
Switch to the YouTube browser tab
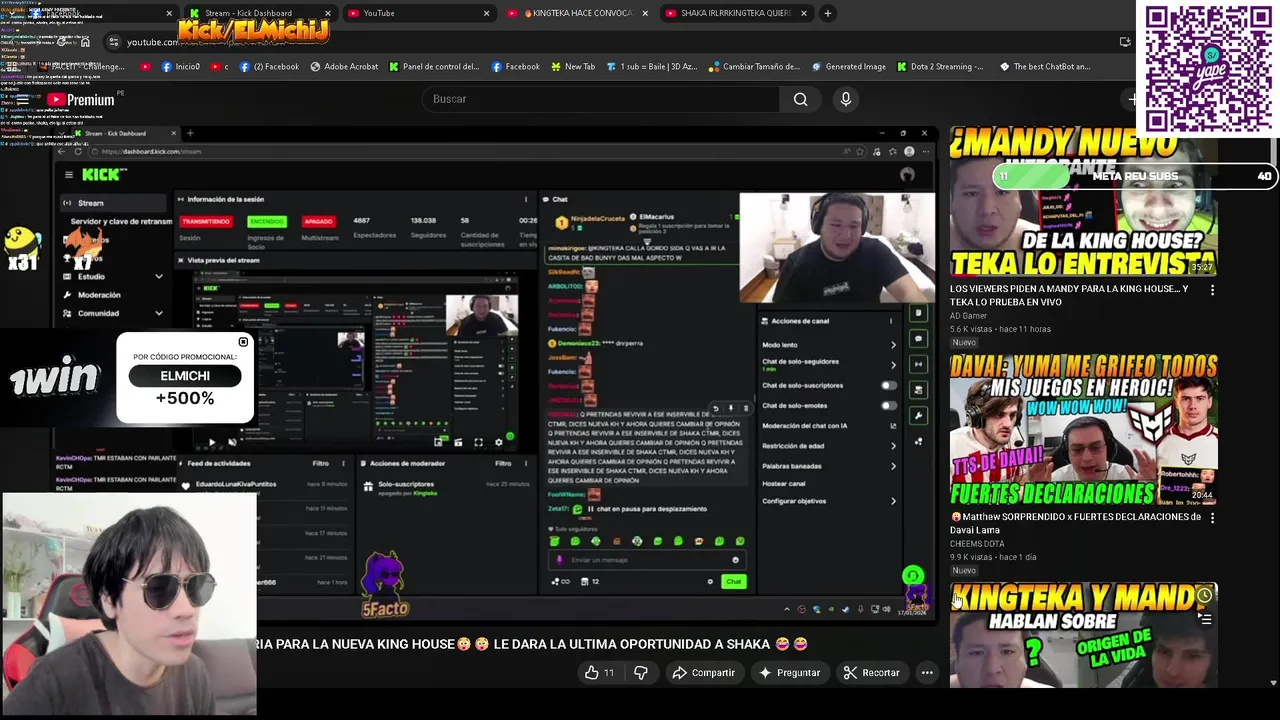coord(420,13)
